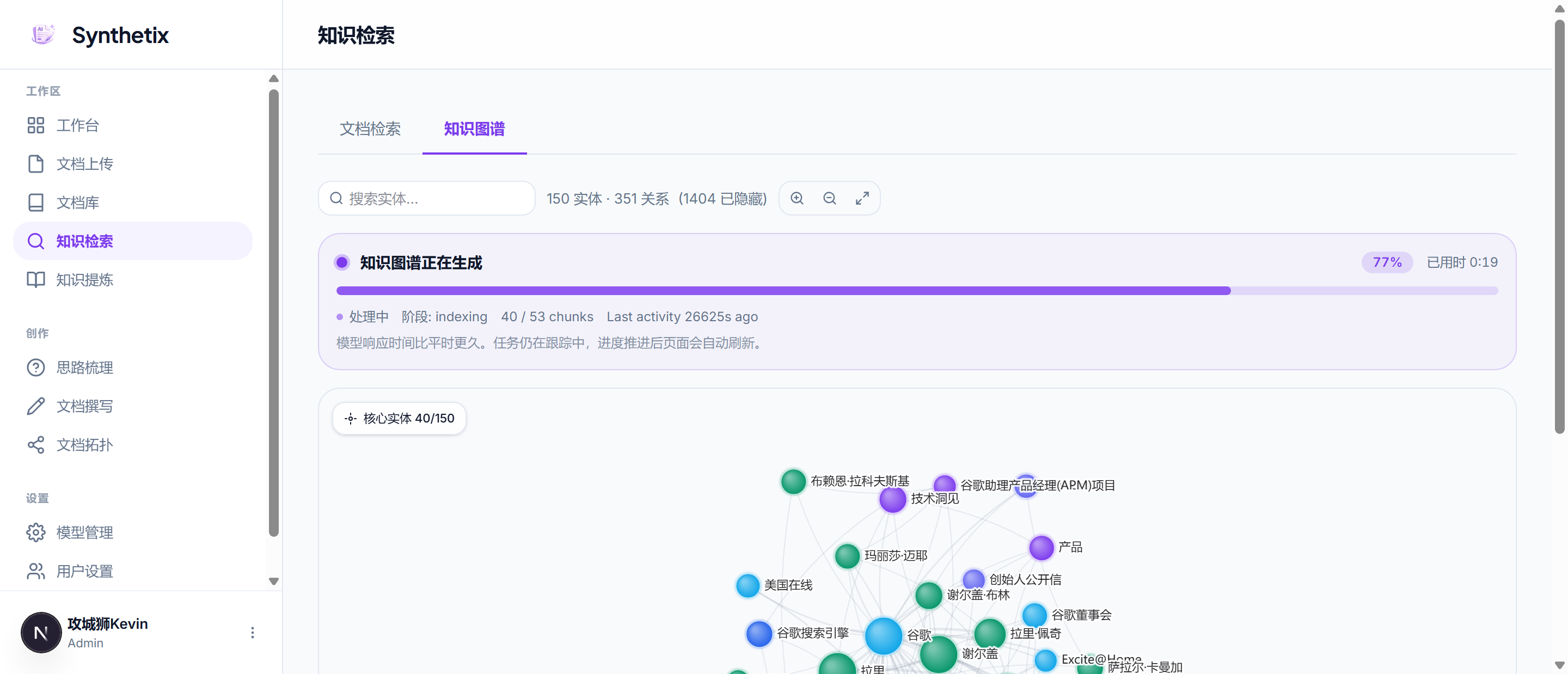Screen dimensions: 1568x674
Task: Open 用户设置 page
Action: click(x=133, y=571)
